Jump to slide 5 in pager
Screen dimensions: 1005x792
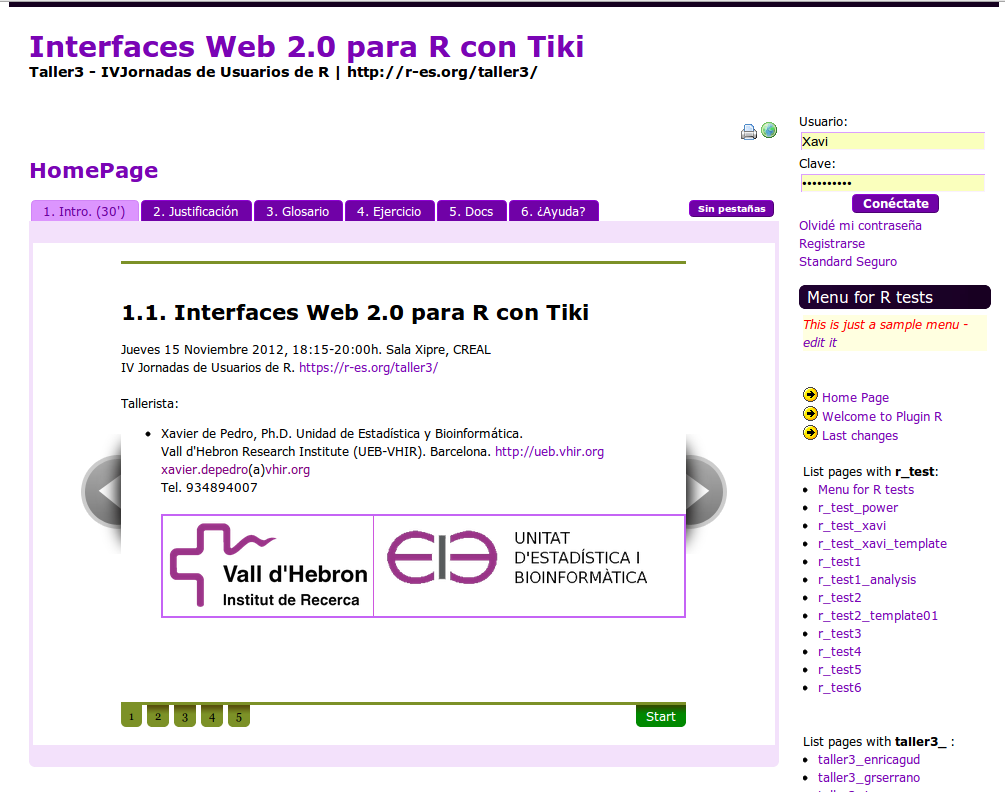pos(238,716)
